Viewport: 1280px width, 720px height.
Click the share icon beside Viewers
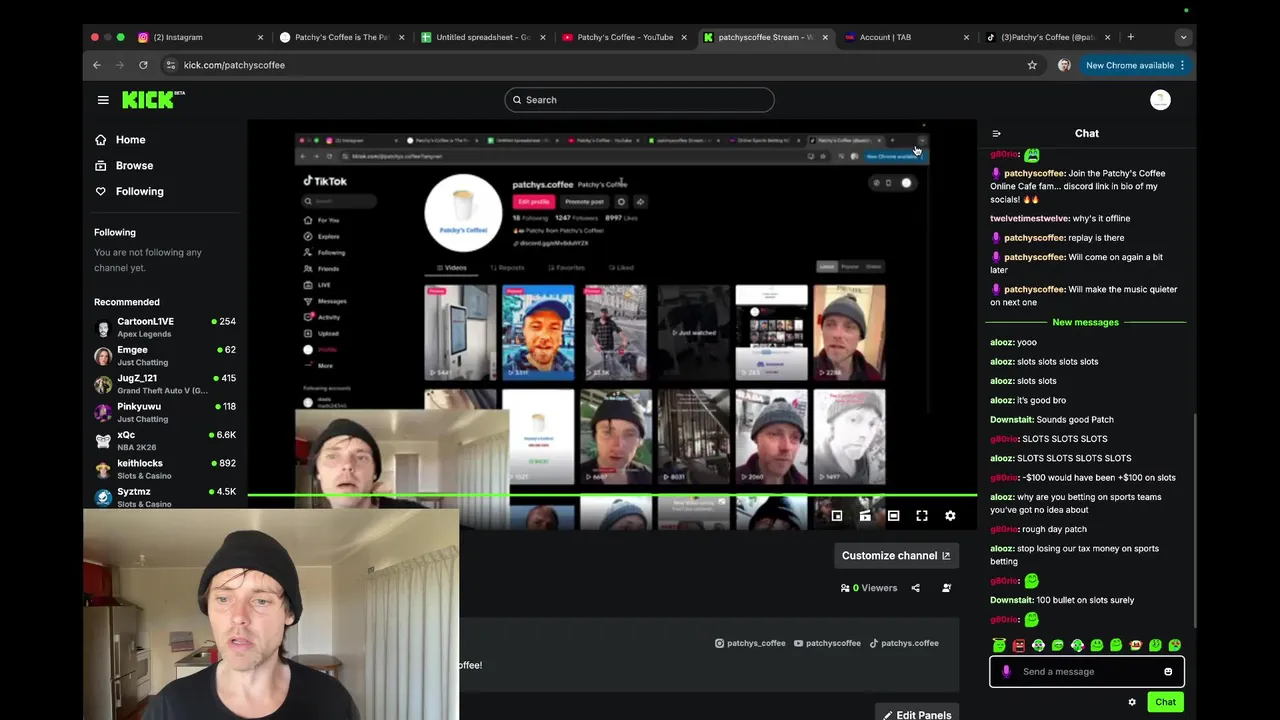coord(915,588)
